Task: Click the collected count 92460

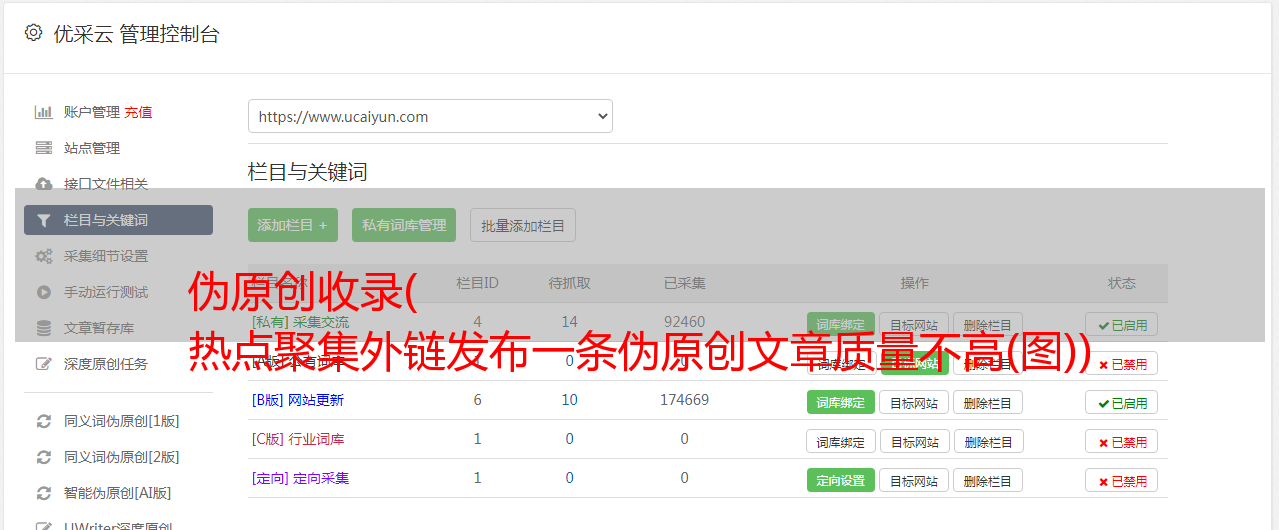Action: coord(684,322)
